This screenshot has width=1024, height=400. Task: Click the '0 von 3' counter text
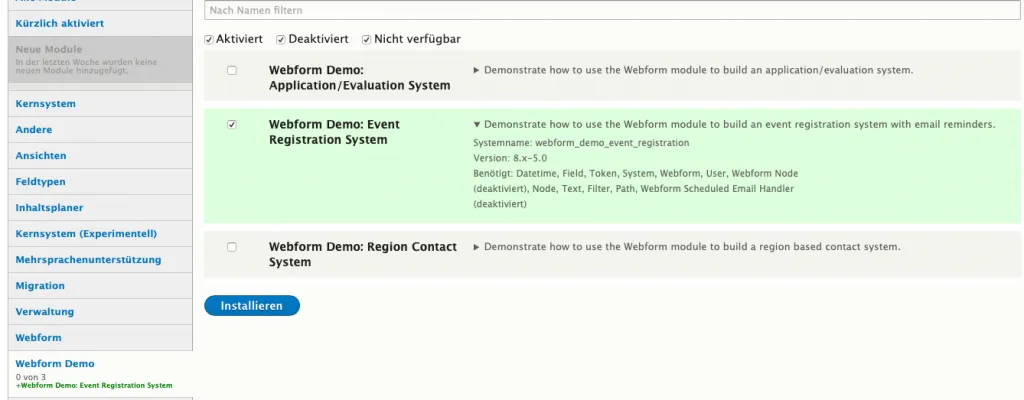(x=31, y=377)
